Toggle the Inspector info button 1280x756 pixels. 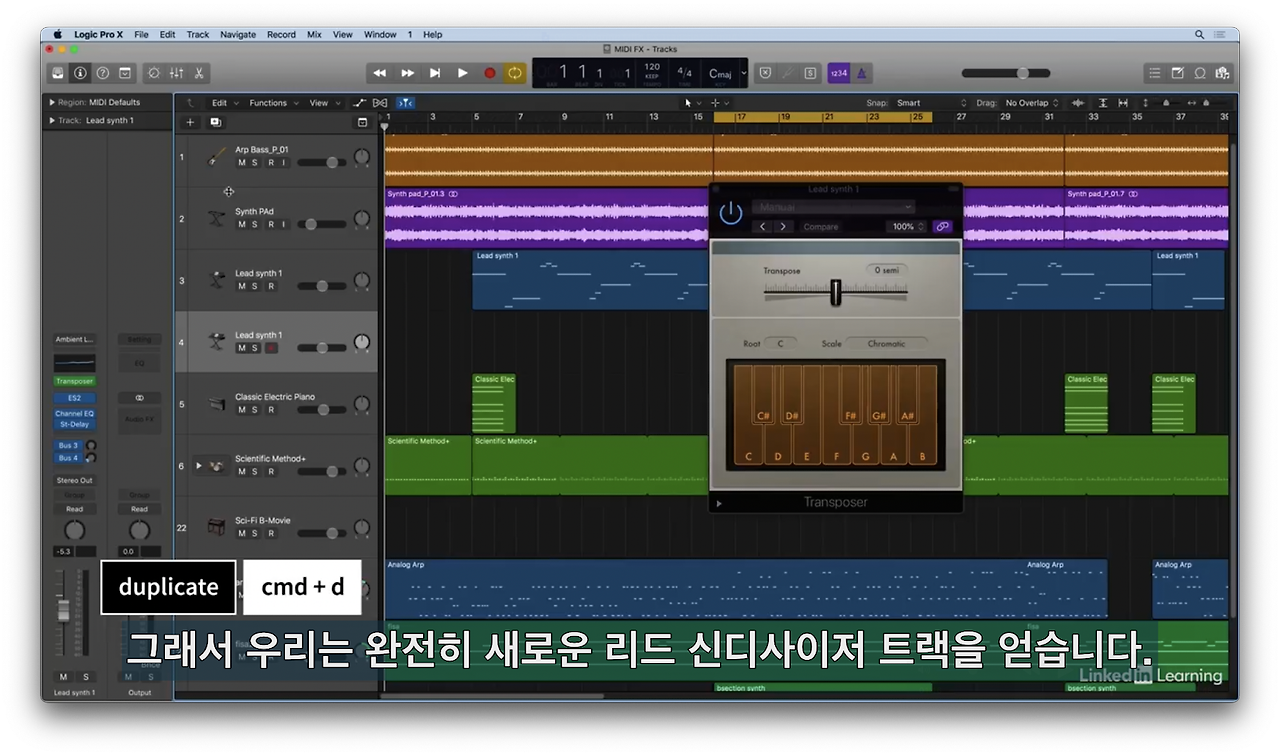(80, 73)
